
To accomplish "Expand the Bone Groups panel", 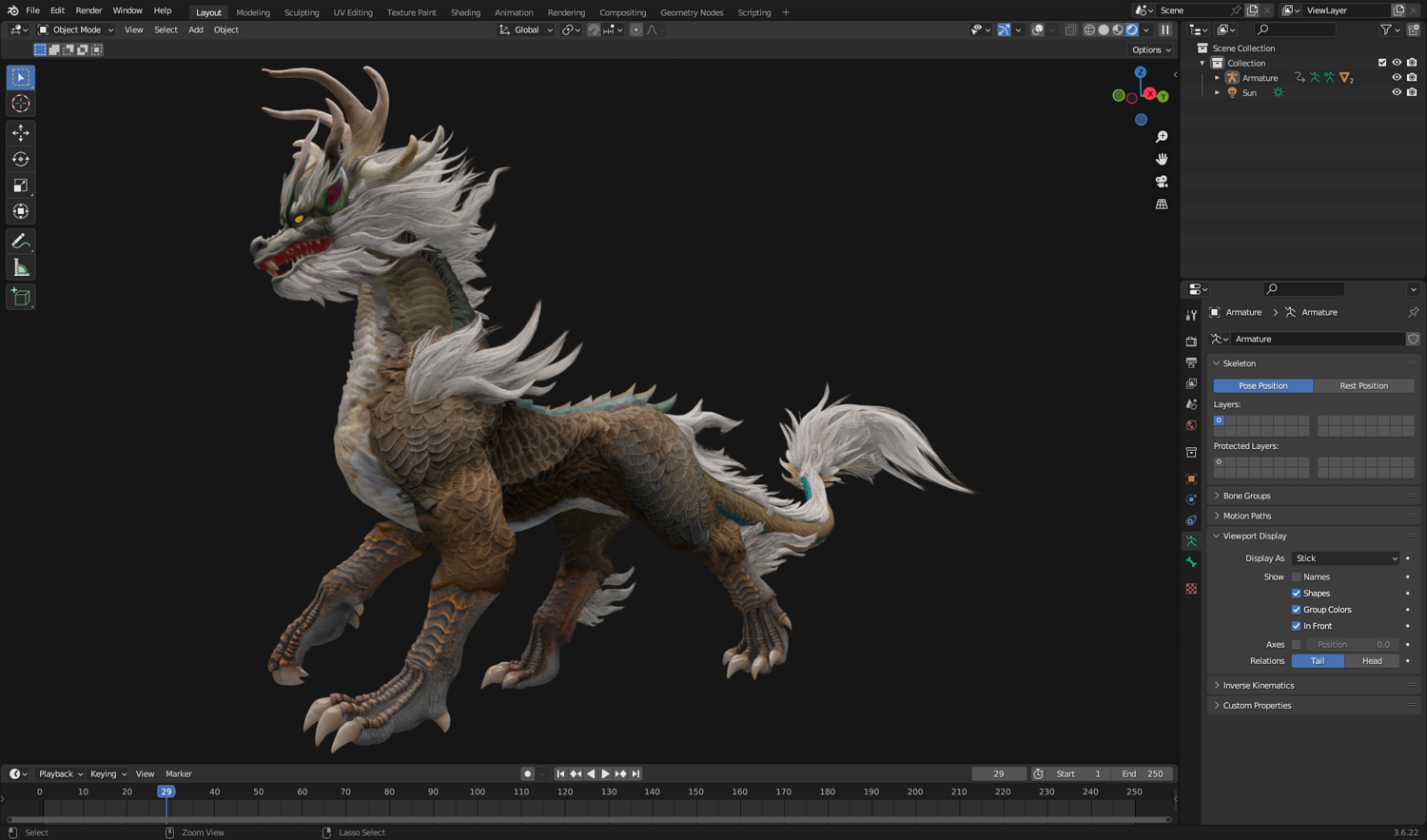I will point(1246,496).
